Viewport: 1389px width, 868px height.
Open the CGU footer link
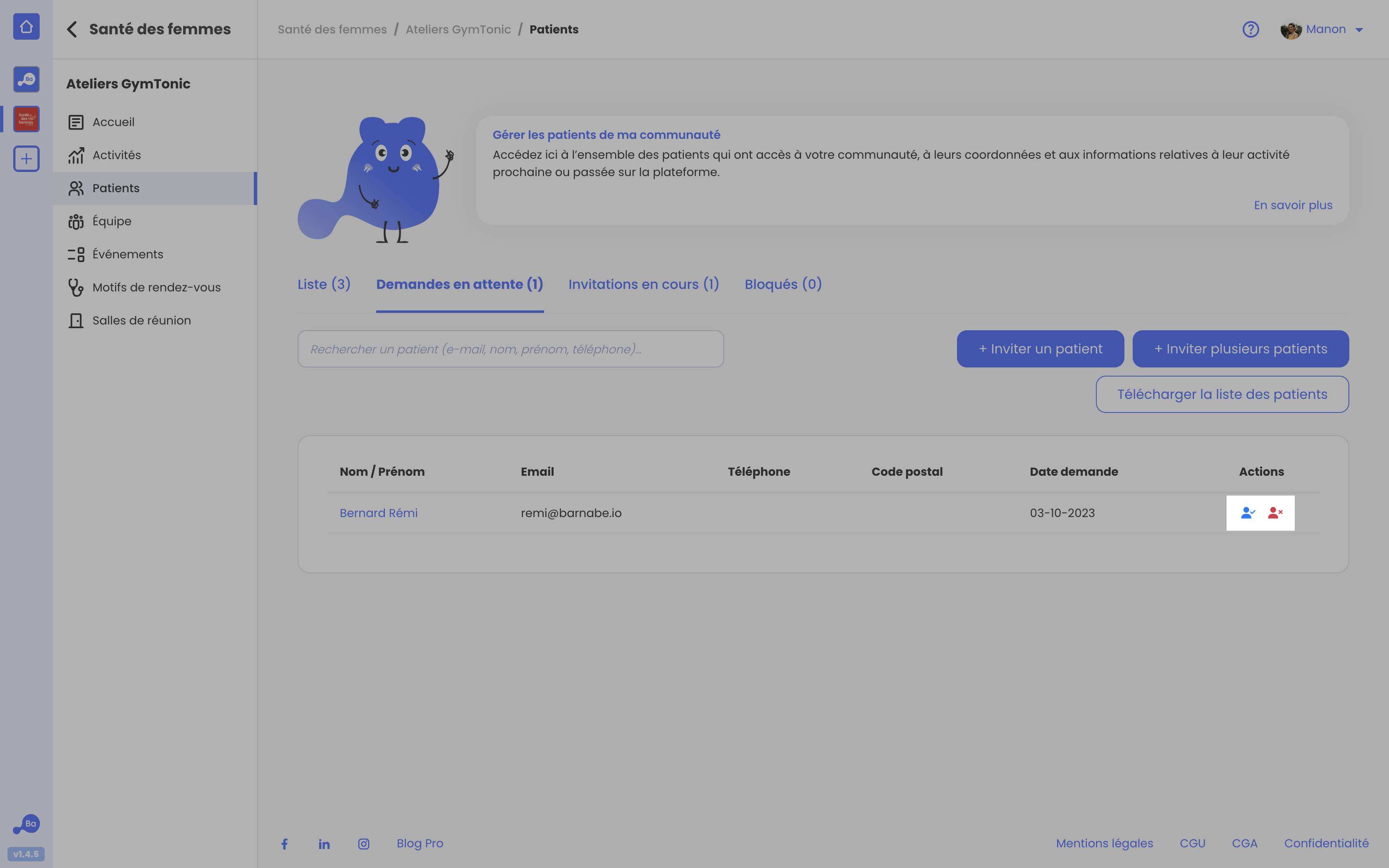[x=1192, y=843]
